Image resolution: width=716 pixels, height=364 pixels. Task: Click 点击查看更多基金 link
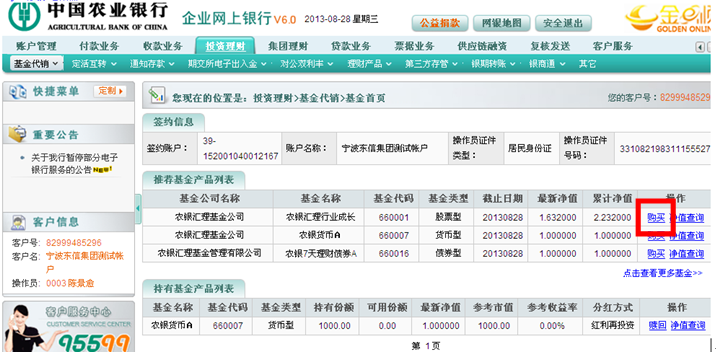pos(663,273)
